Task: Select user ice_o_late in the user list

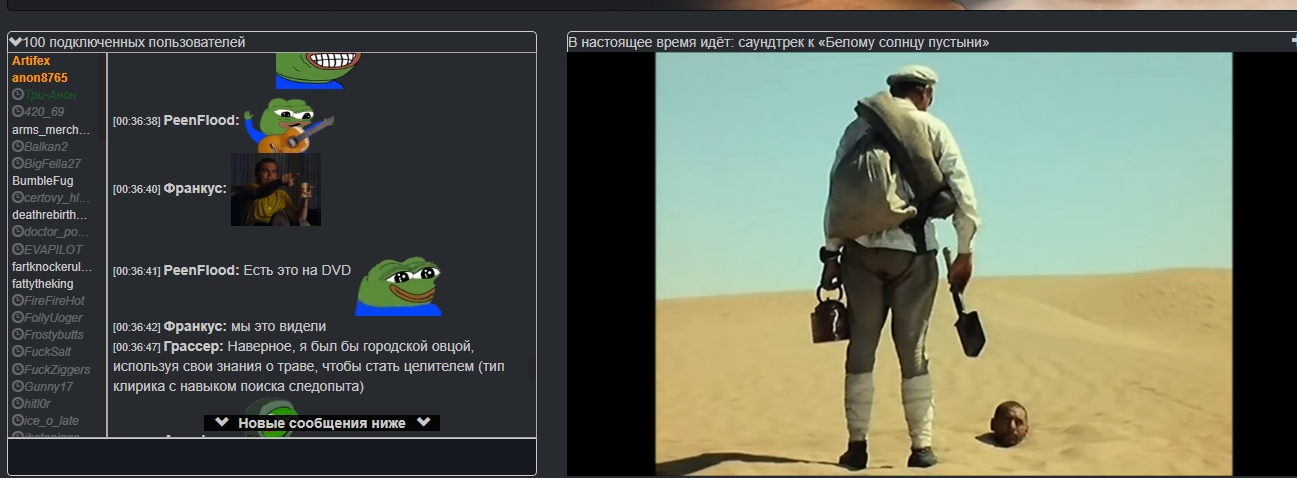Action: pyautogui.click(x=52, y=421)
